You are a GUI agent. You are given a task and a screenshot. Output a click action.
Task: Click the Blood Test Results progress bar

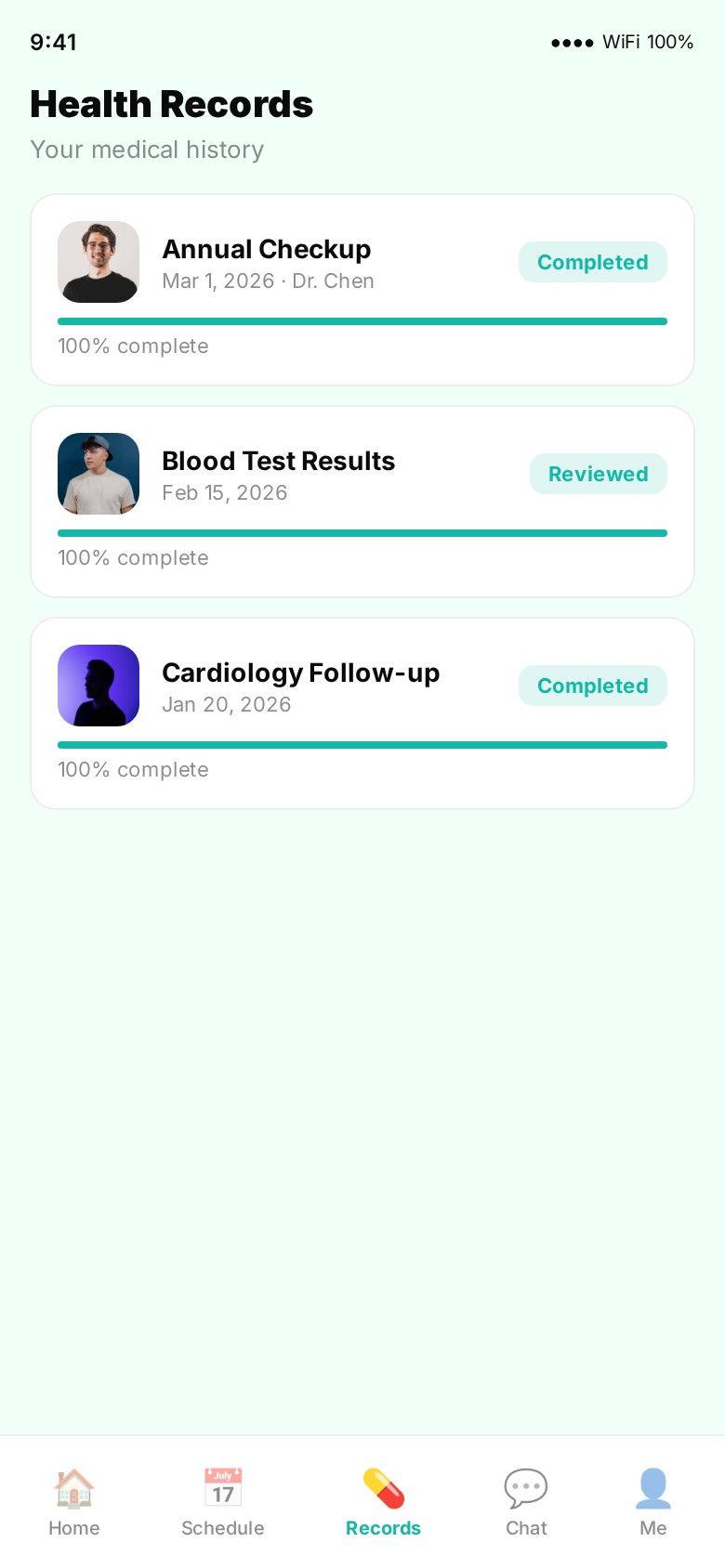point(362,533)
